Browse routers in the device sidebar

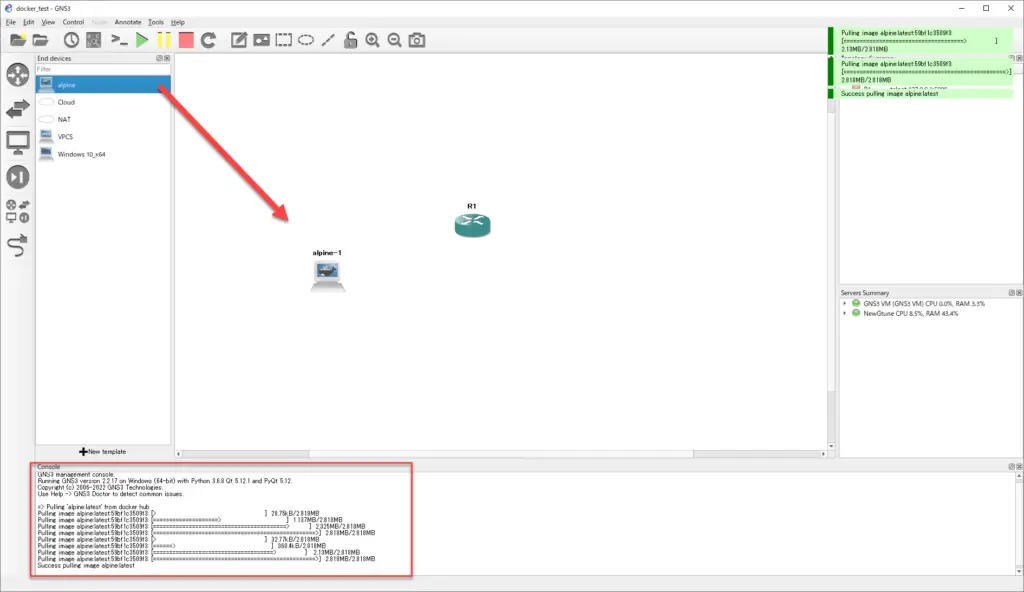pyautogui.click(x=18, y=74)
